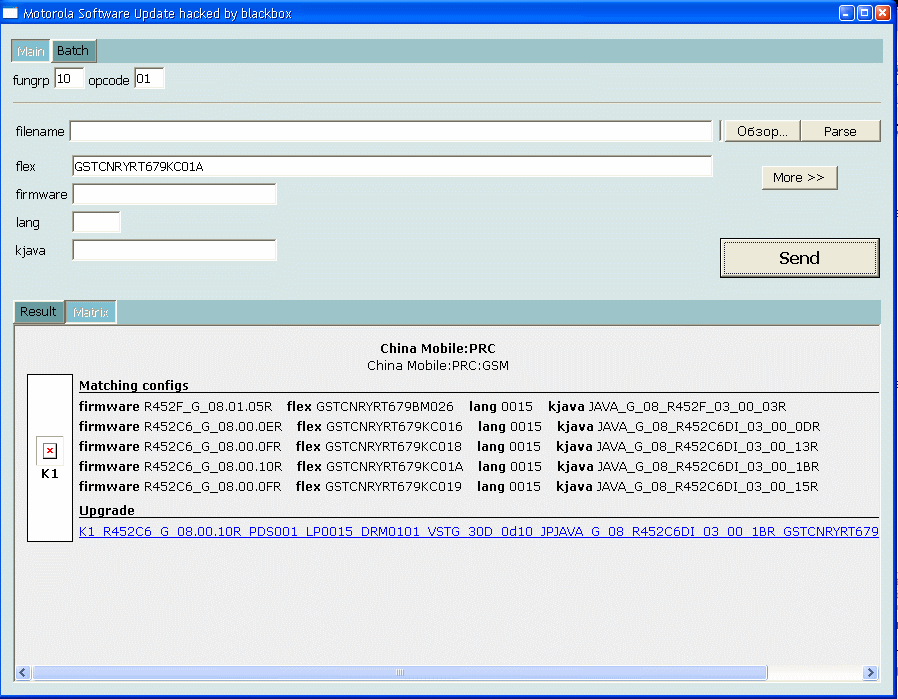
Task: Click the scrollbar's left arrow
Action: [23, 673]
